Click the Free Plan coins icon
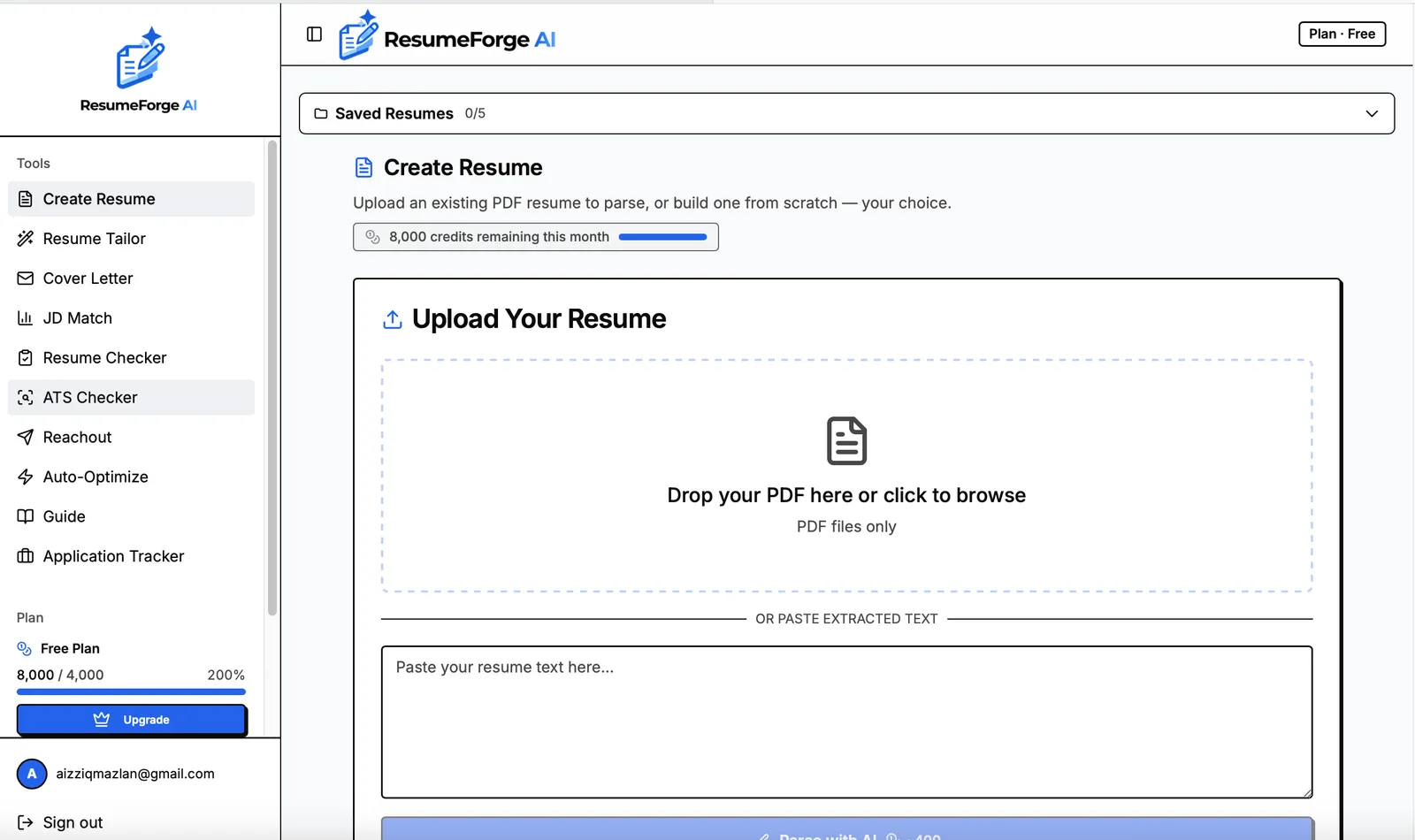 click(x=25, y=649)
